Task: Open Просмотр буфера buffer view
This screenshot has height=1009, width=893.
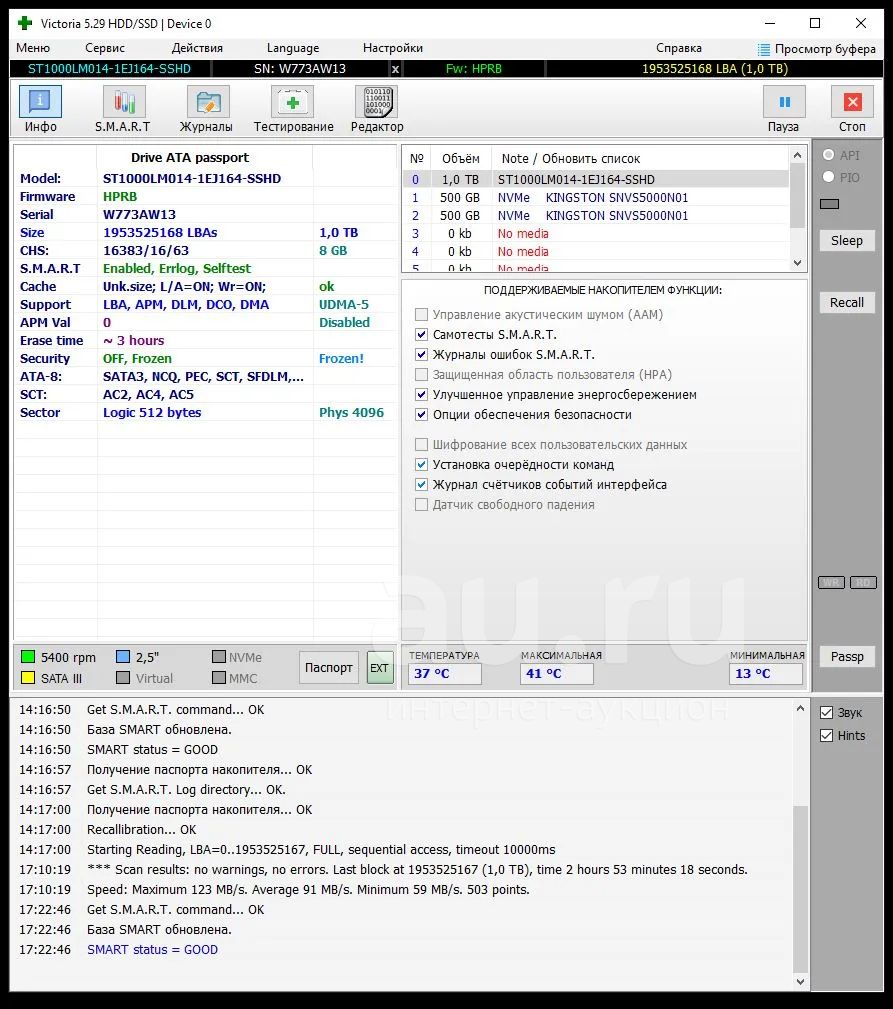Action: pos(816,49)
